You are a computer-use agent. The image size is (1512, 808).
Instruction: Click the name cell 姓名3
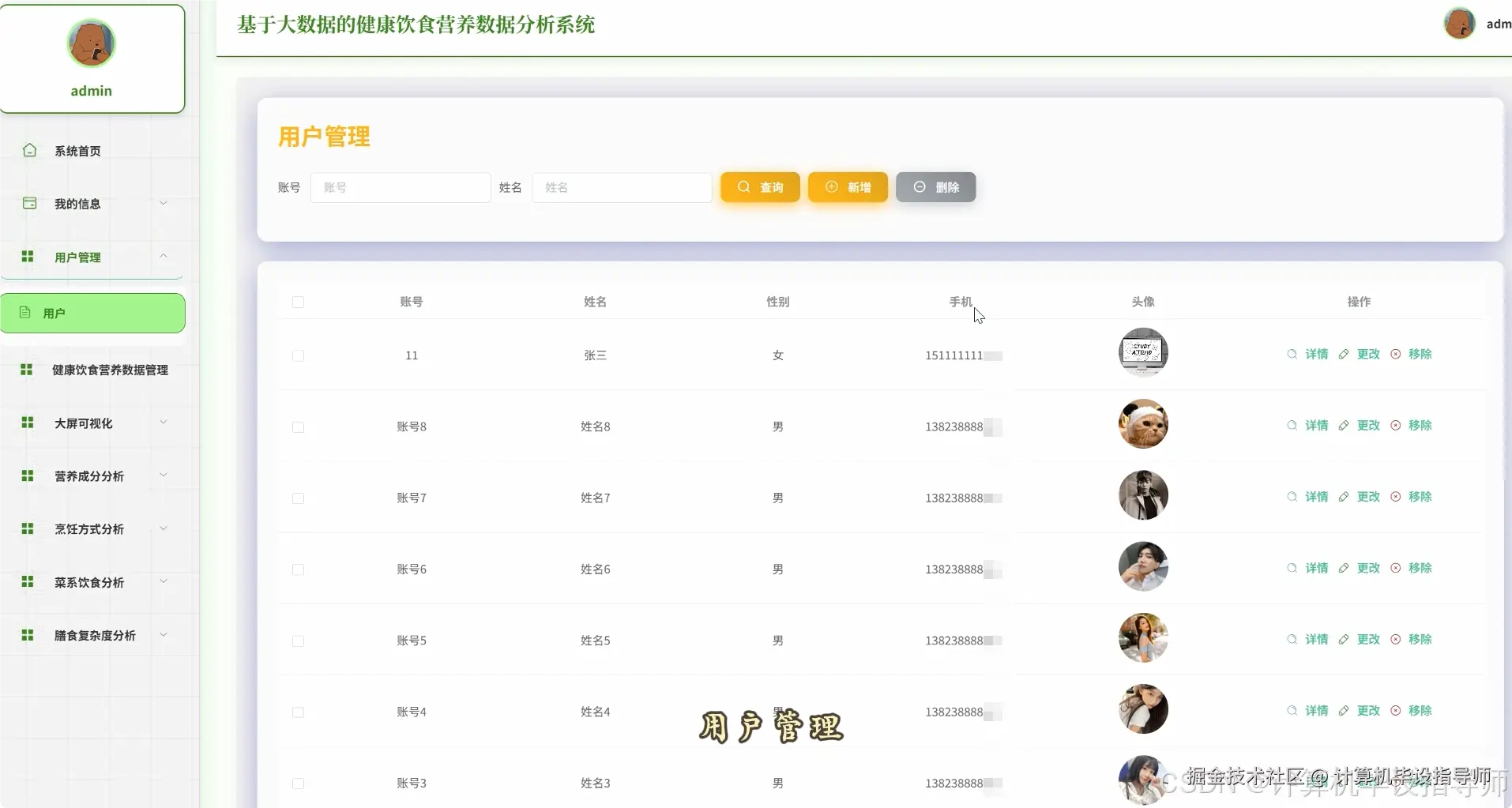tap(595, 784)
